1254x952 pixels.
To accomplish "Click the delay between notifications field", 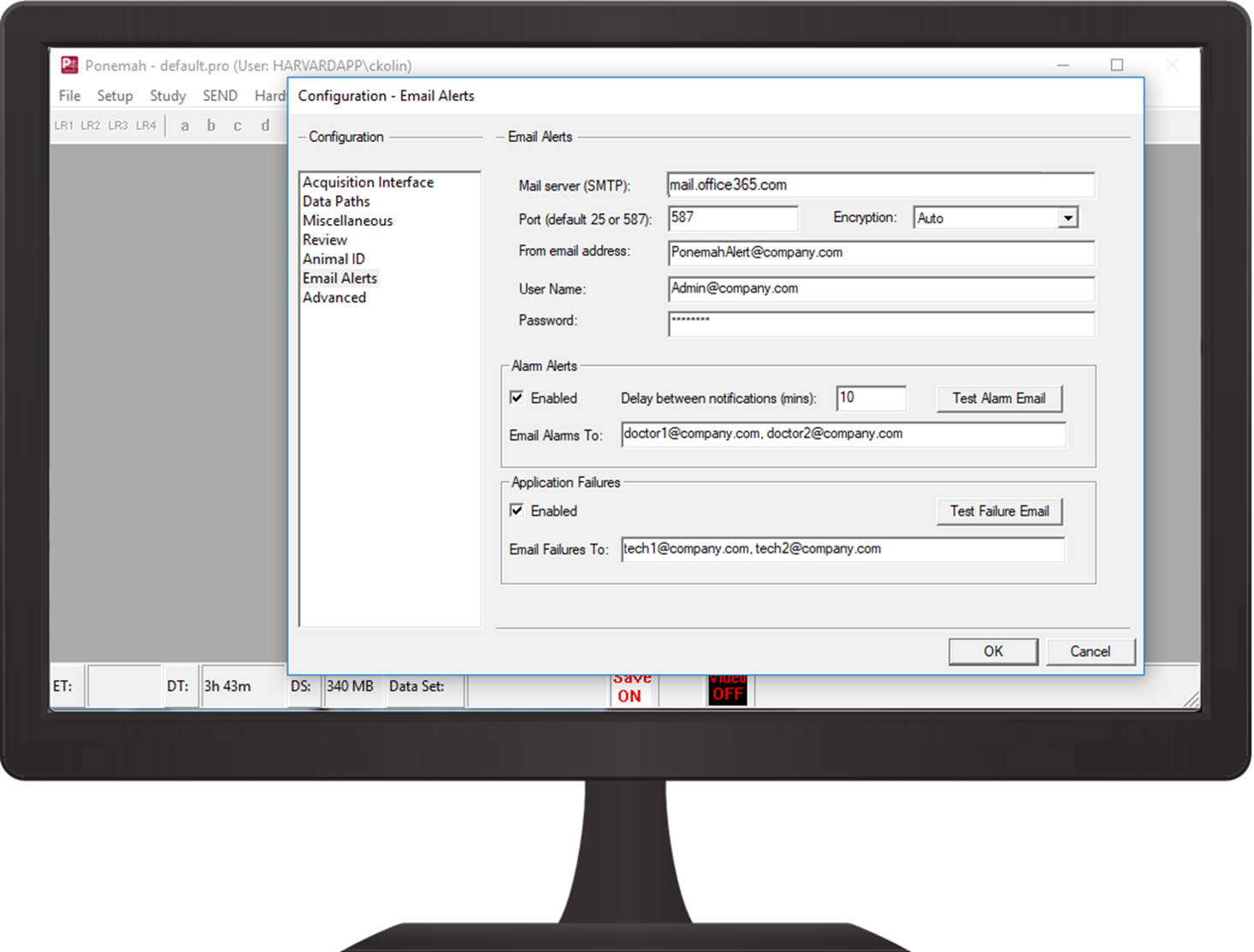I will (x=871, y=398).
